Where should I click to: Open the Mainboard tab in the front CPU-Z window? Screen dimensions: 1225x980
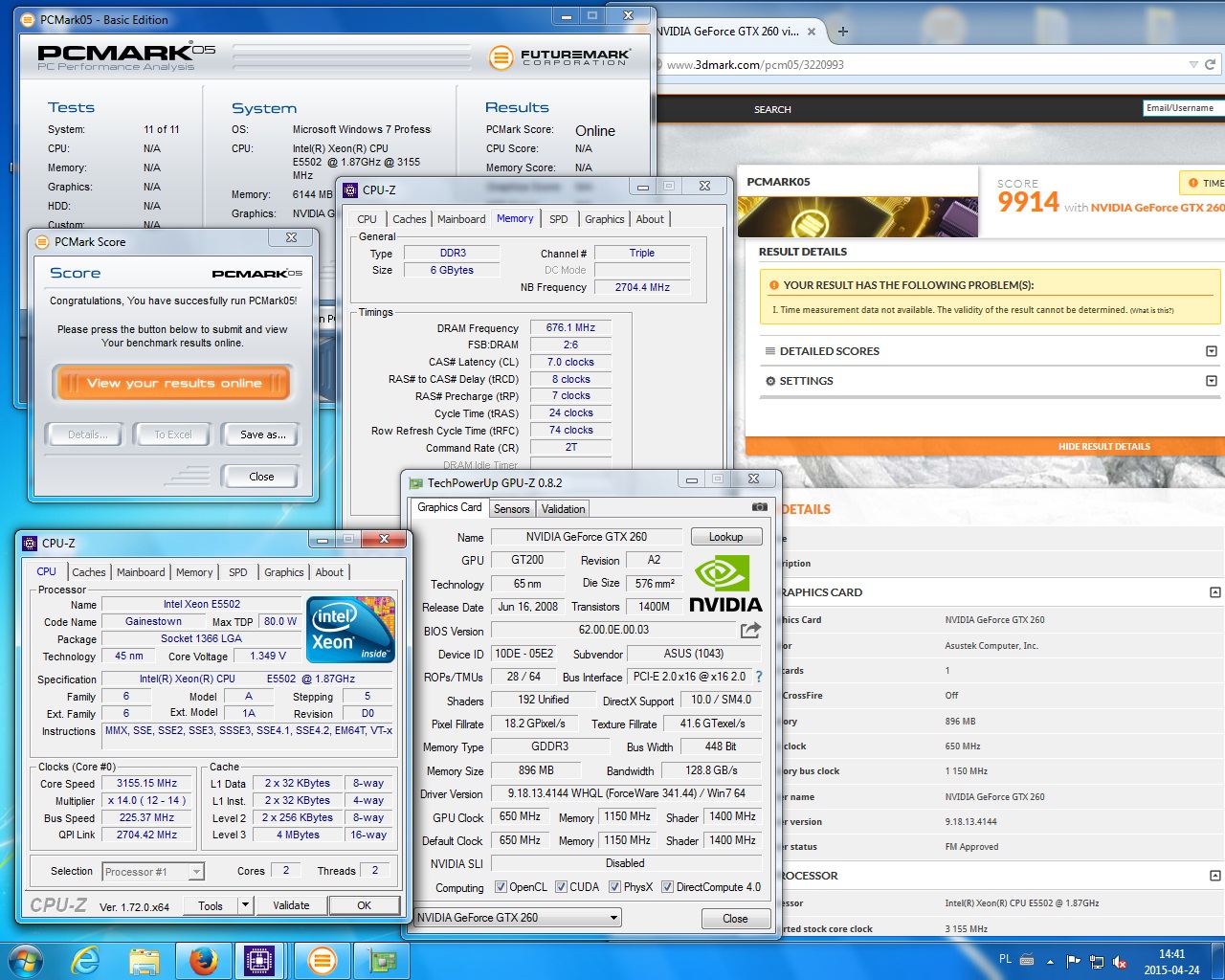[x=141, y=572]
